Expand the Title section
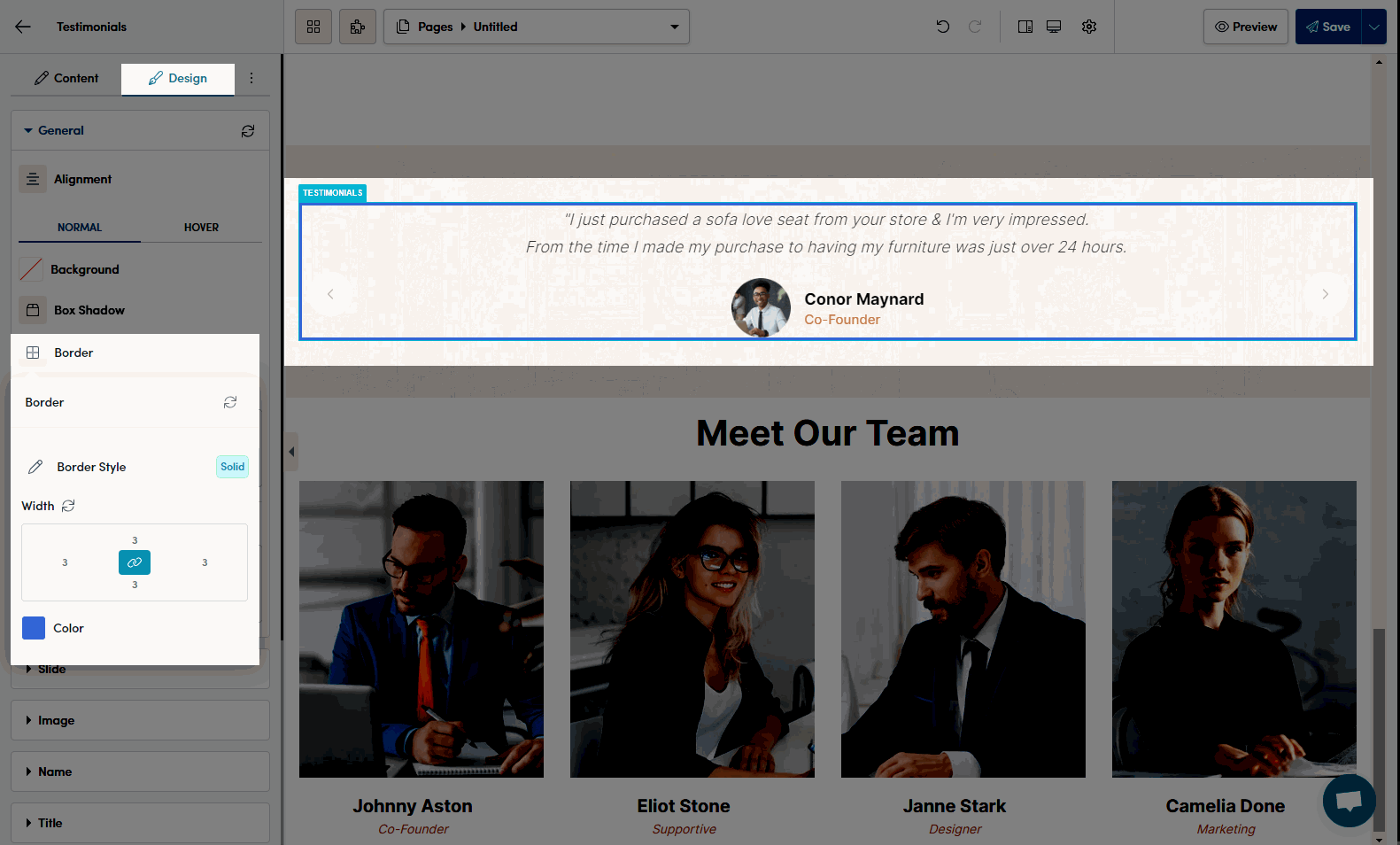This screenshot has height=845, width=1400. click(x=141, y=823)
